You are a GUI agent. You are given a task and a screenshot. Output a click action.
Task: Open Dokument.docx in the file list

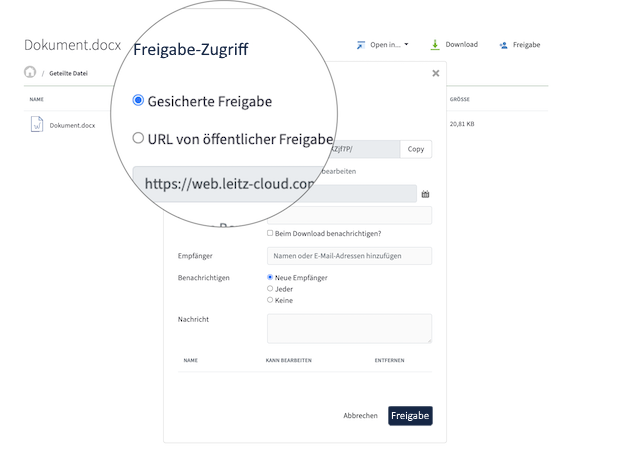(x=72, y=126)
